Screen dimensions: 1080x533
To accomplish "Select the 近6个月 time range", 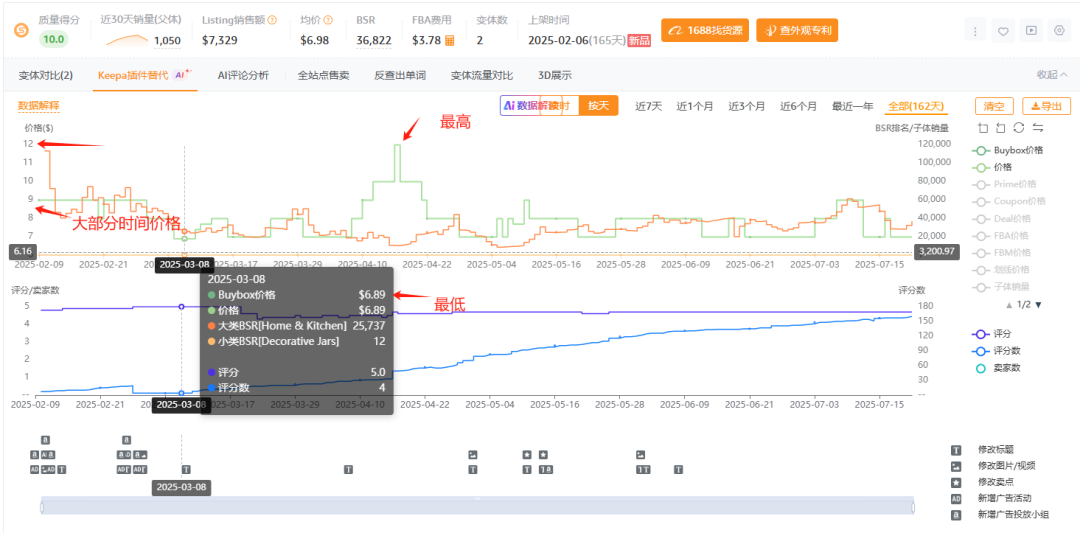I will pos(798,107).
